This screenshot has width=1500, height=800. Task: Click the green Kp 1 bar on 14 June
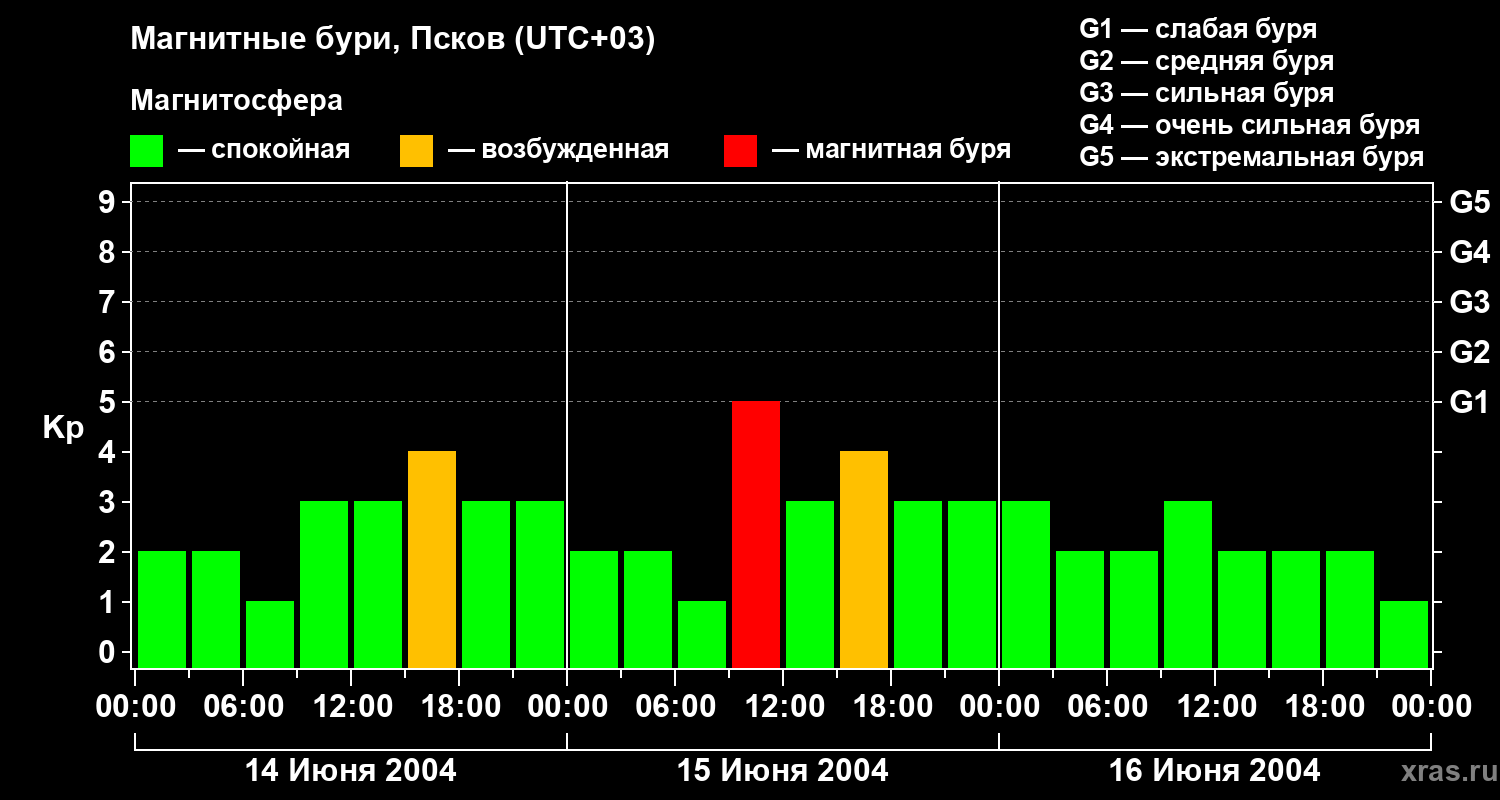click(x=270, y=634)
